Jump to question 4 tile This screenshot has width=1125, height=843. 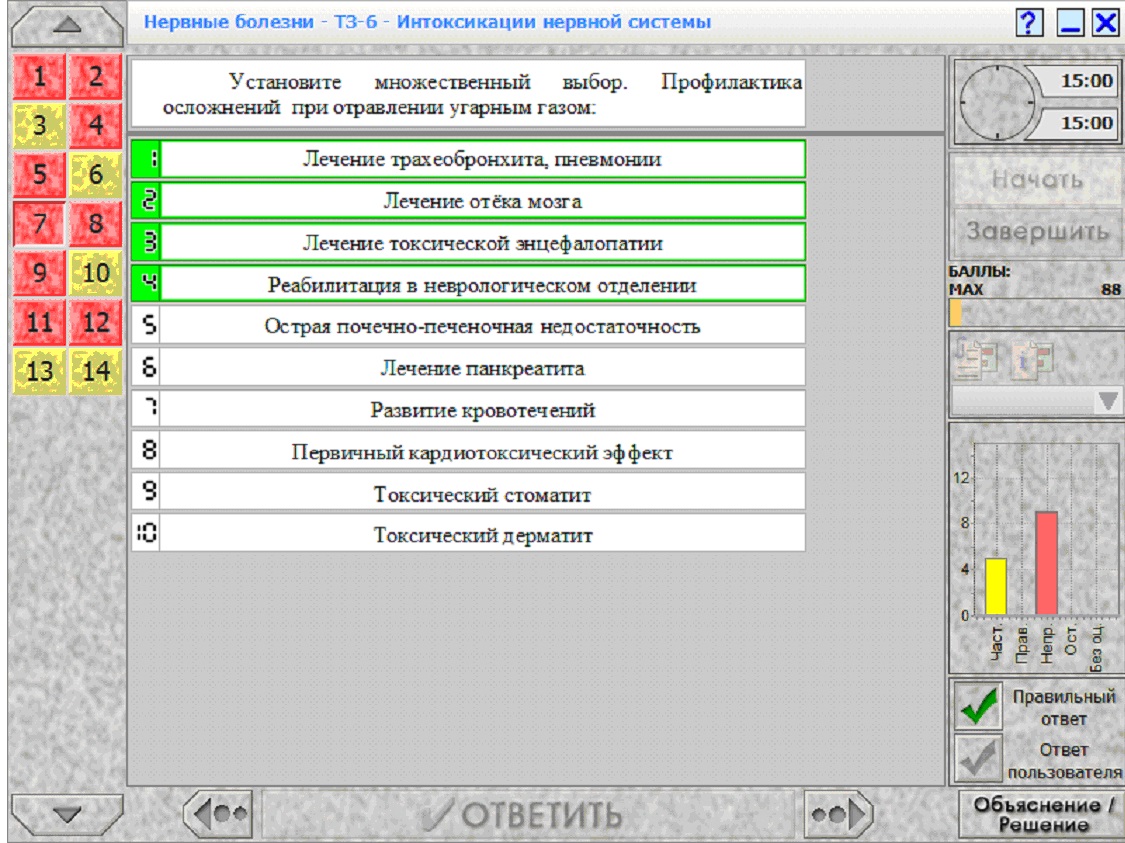click(x=95, y=126)
